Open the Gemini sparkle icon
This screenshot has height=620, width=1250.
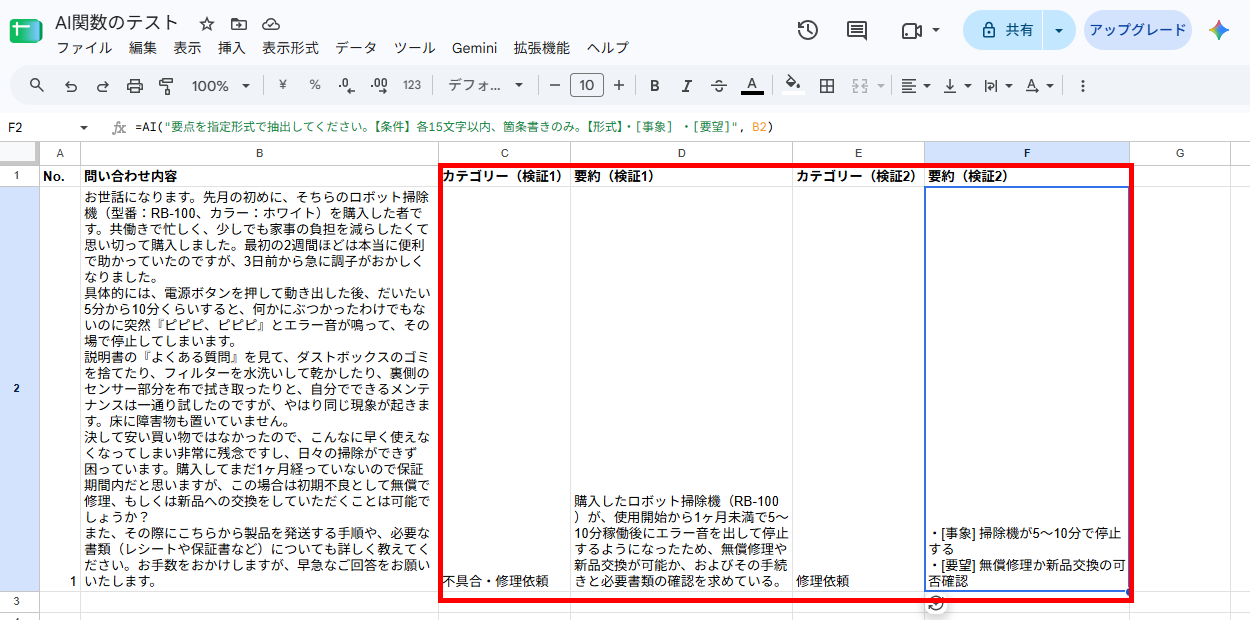coord(1218,30)
